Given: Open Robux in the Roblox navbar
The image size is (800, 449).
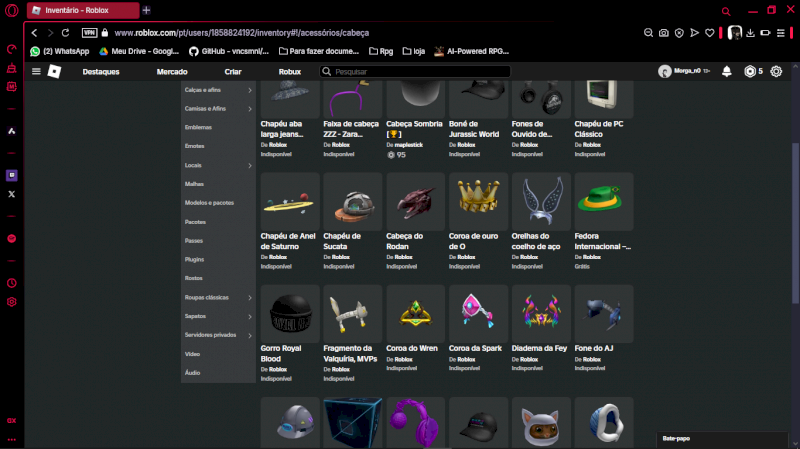Looking at the screenshot, I should pos(290,72).
